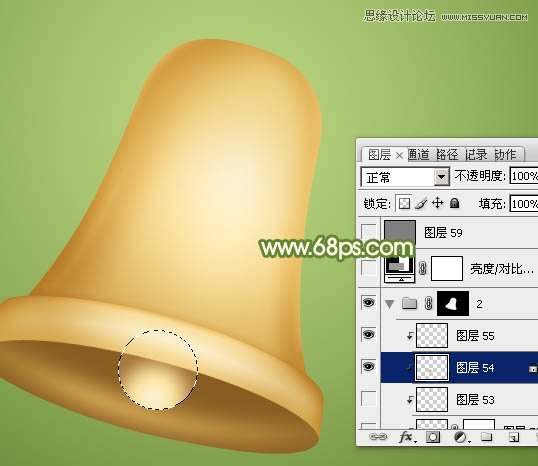Screen dimensions: 538x466
Task: Select layer named 图层 59
Action: [443, 233]
